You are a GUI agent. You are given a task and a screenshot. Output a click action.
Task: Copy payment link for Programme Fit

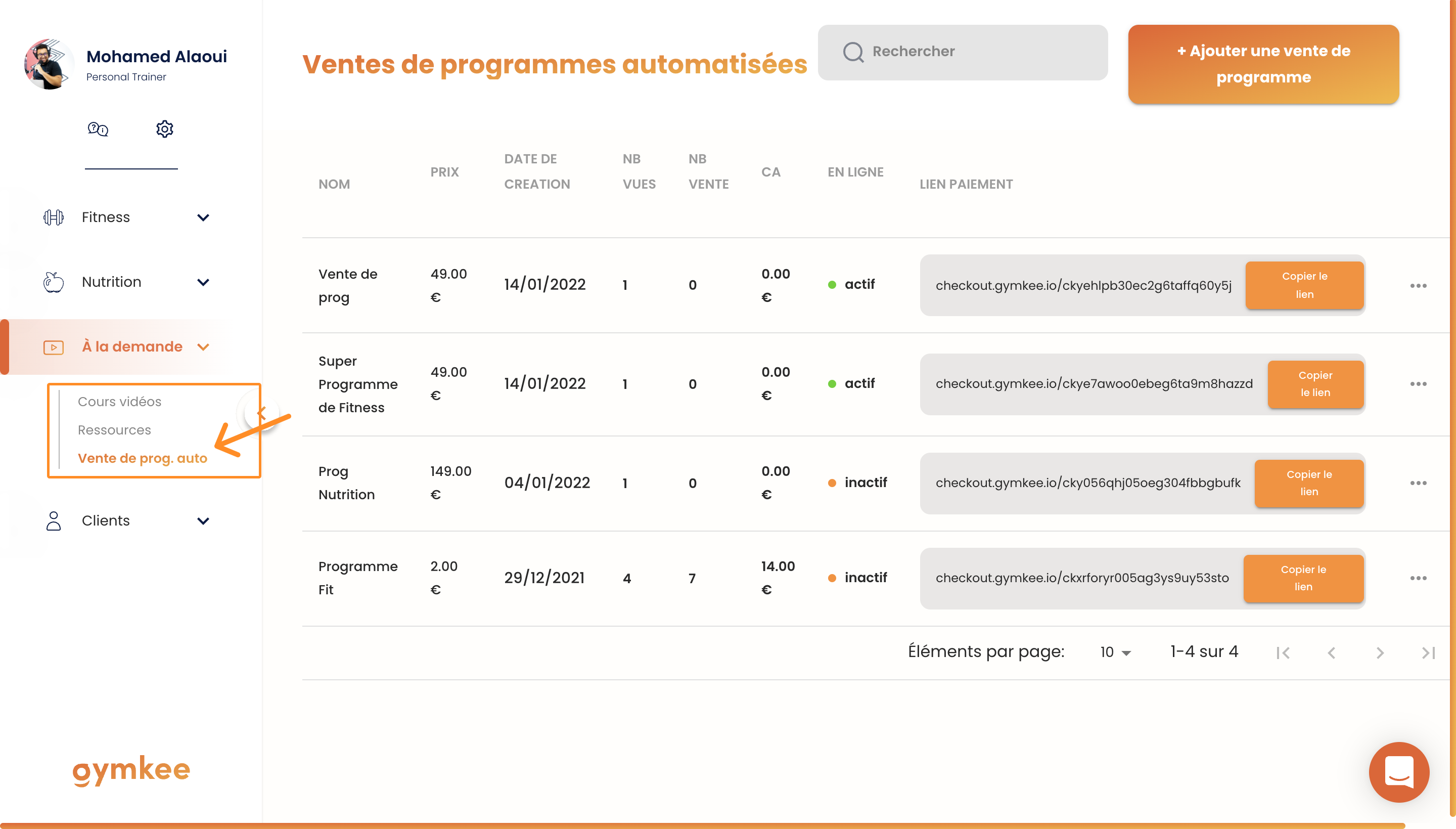1303,578
